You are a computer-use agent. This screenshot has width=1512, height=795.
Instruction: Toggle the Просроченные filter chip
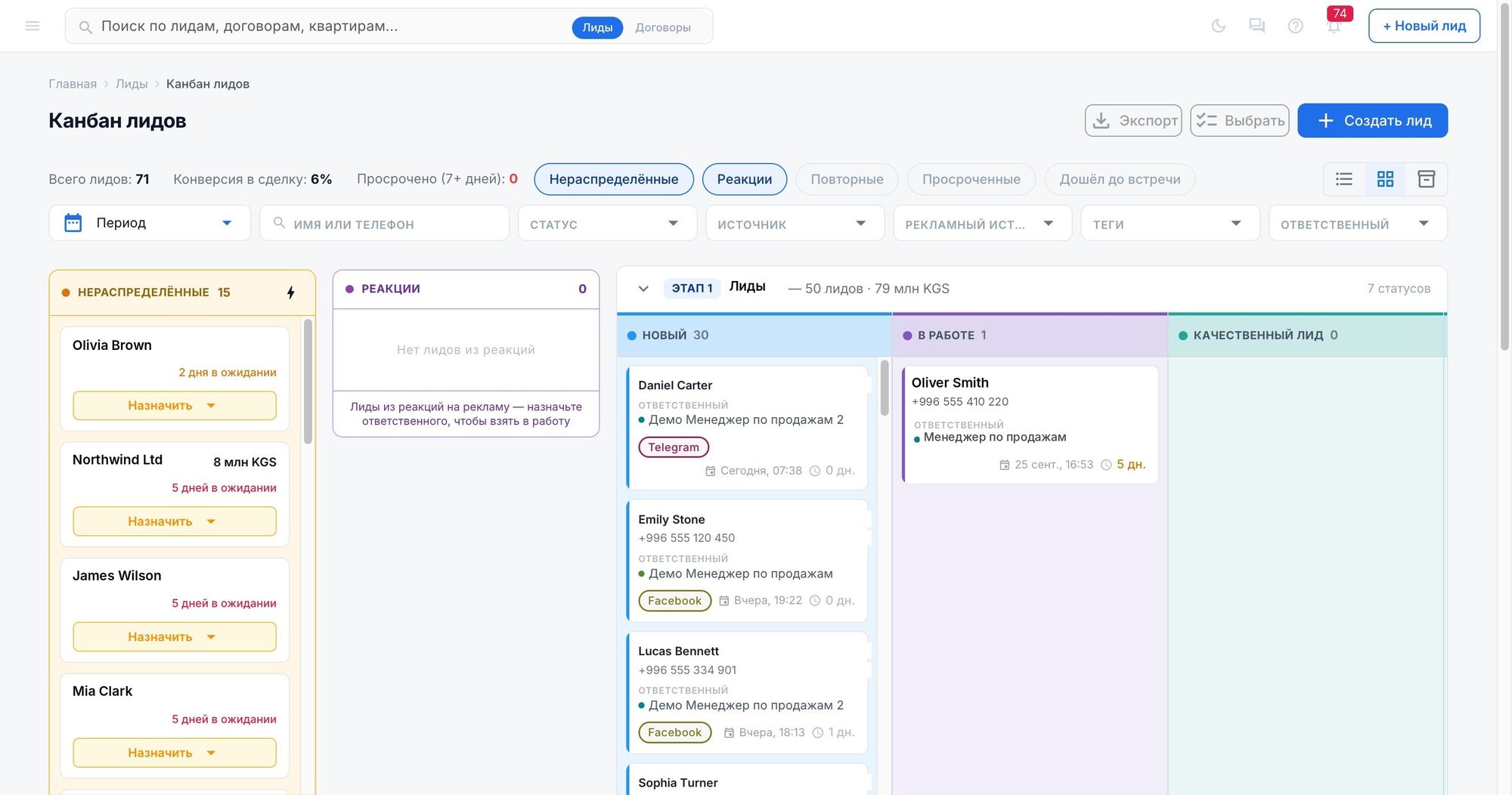tap(971, 179)
